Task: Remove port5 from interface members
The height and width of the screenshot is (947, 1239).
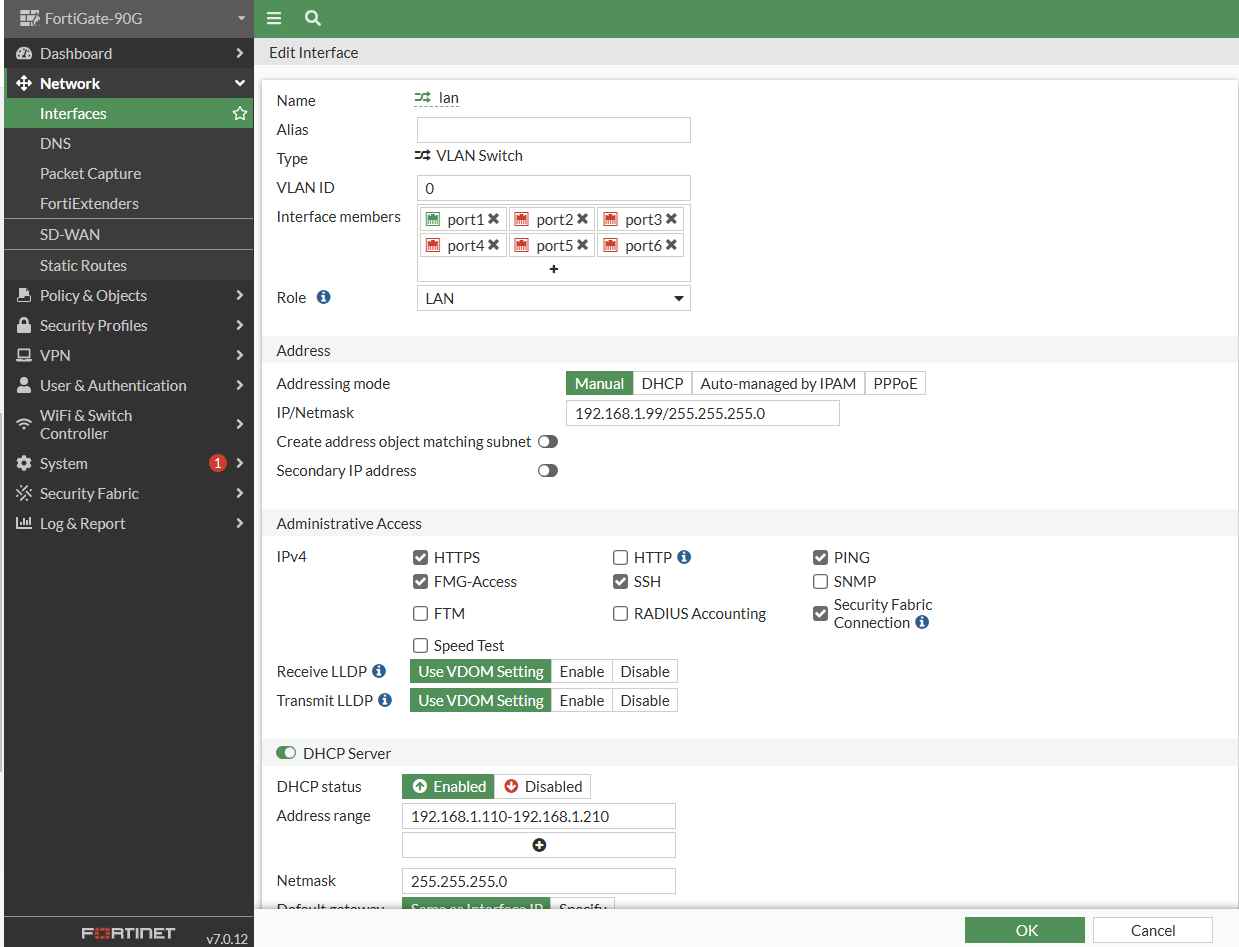Action: (582, 245)
